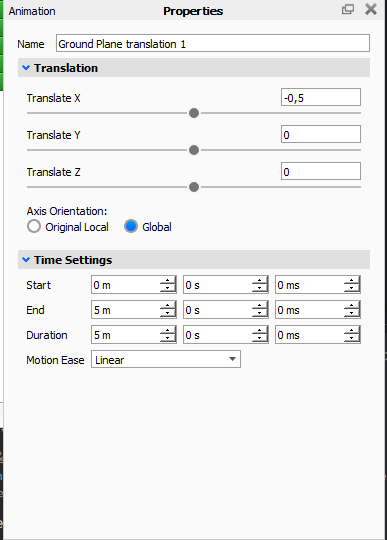Click the Translate Y slider handle
Screen dimensions: 387x540
pyautogui.click(x=194, y=150)
